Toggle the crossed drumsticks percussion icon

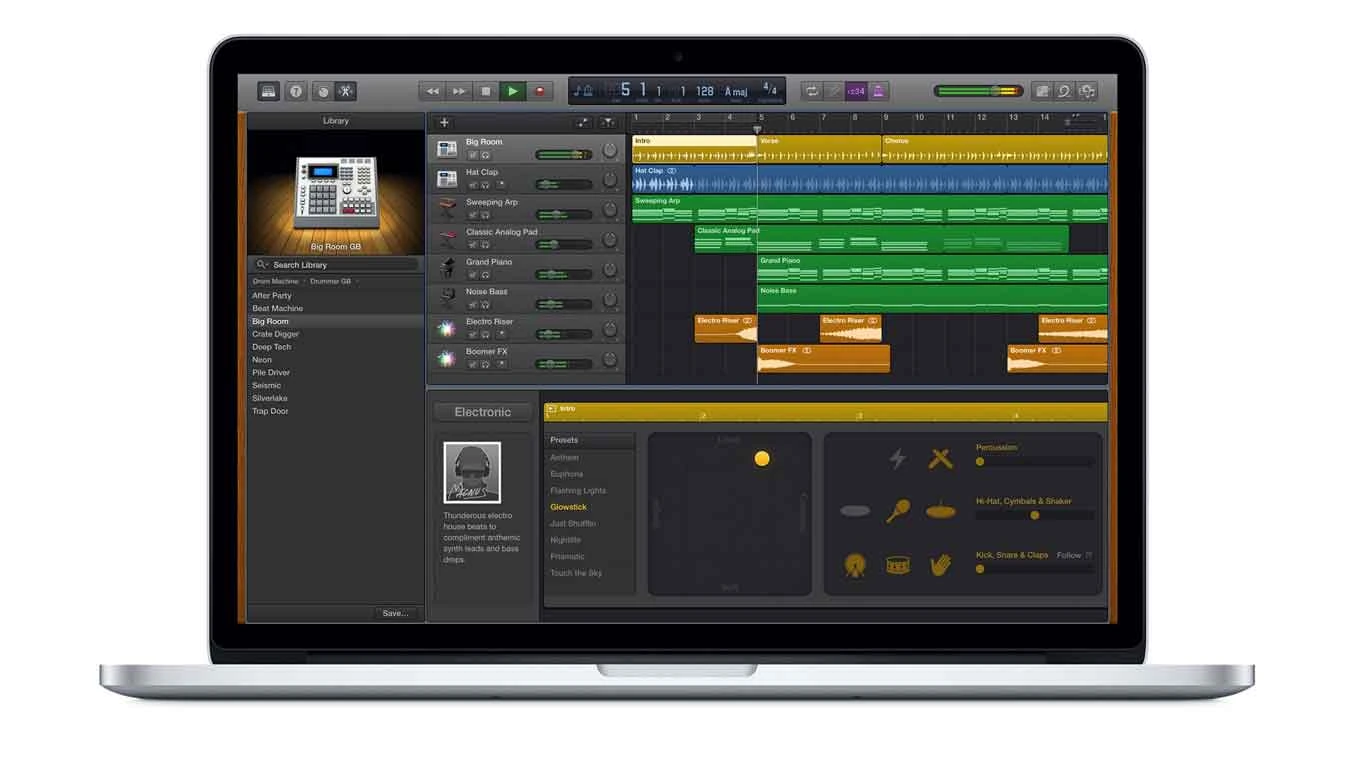[x=940, y=458]
